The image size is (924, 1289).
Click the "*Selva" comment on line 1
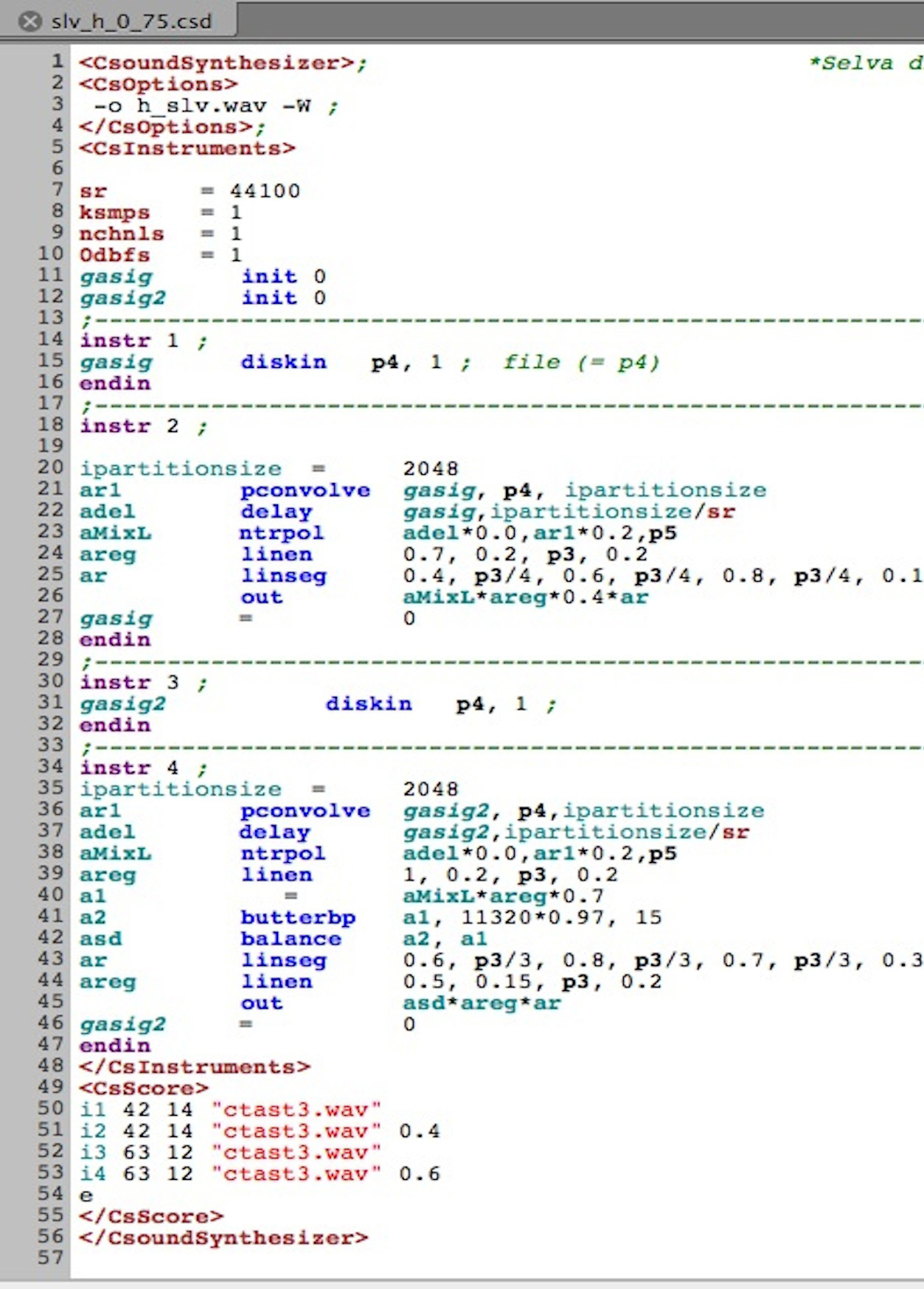[x=851, y=63]
